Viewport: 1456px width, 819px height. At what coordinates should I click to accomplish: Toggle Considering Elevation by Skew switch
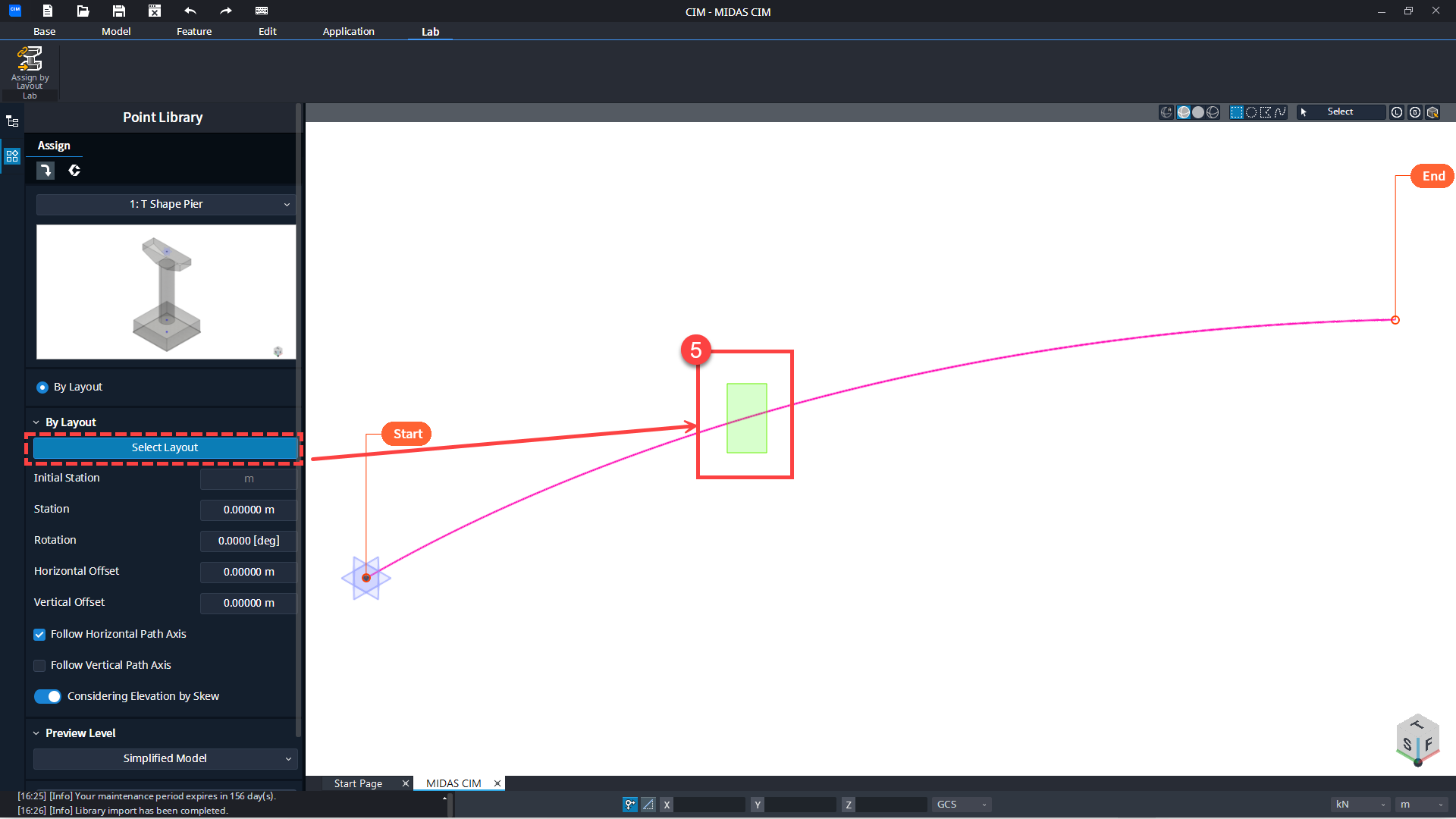[48, 696]
